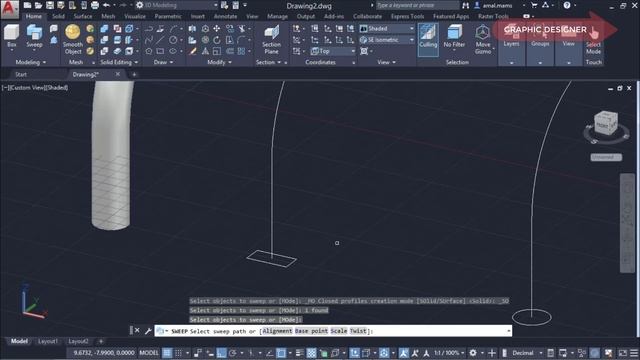Toggle the Culling selection option
Screen dimensions: 640x360
tap(428, 39)
